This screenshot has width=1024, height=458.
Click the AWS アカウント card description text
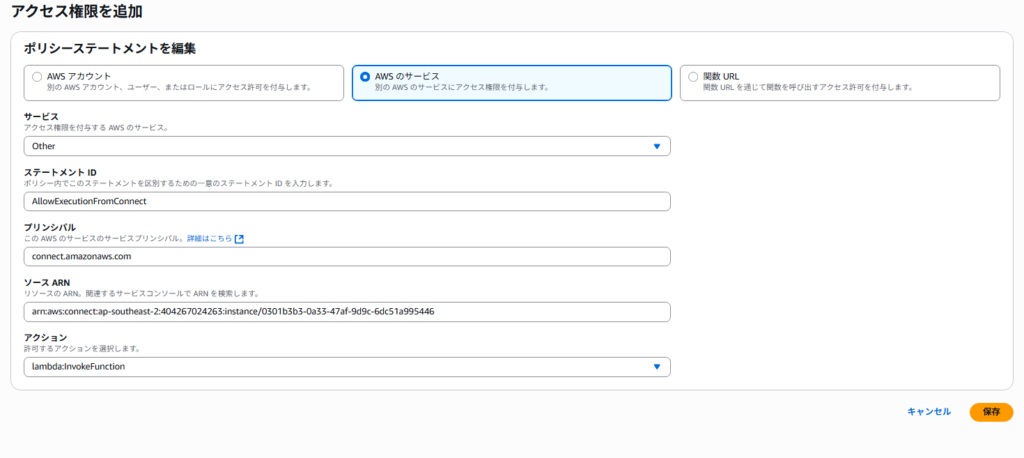180,88
